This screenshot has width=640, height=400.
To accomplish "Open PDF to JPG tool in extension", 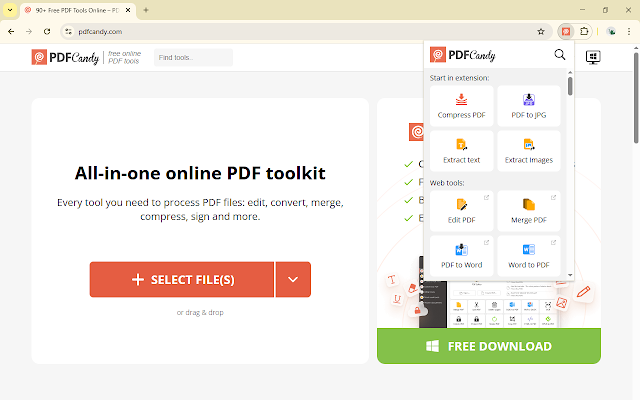I will [529, 106].
